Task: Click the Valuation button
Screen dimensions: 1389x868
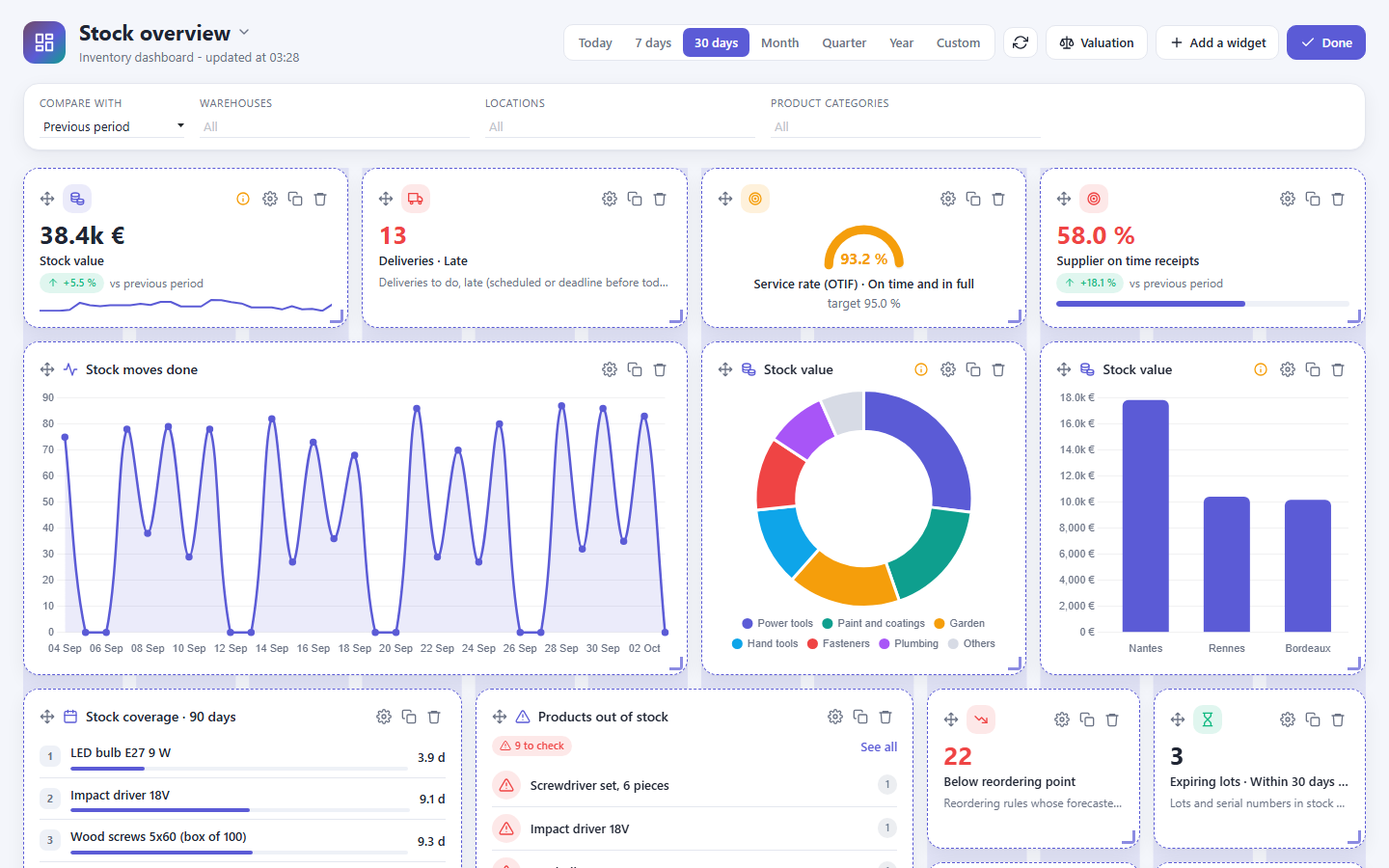Action: 1097,42
